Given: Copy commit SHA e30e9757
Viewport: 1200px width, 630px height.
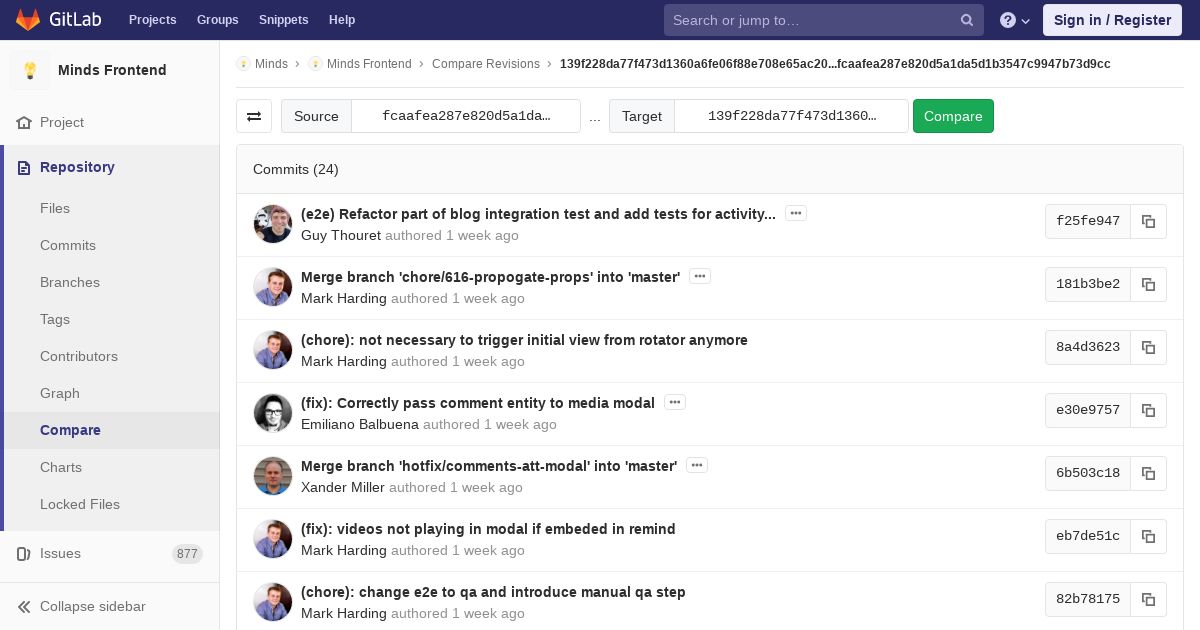Looking at the screenshot, I should click(1148, 410).
